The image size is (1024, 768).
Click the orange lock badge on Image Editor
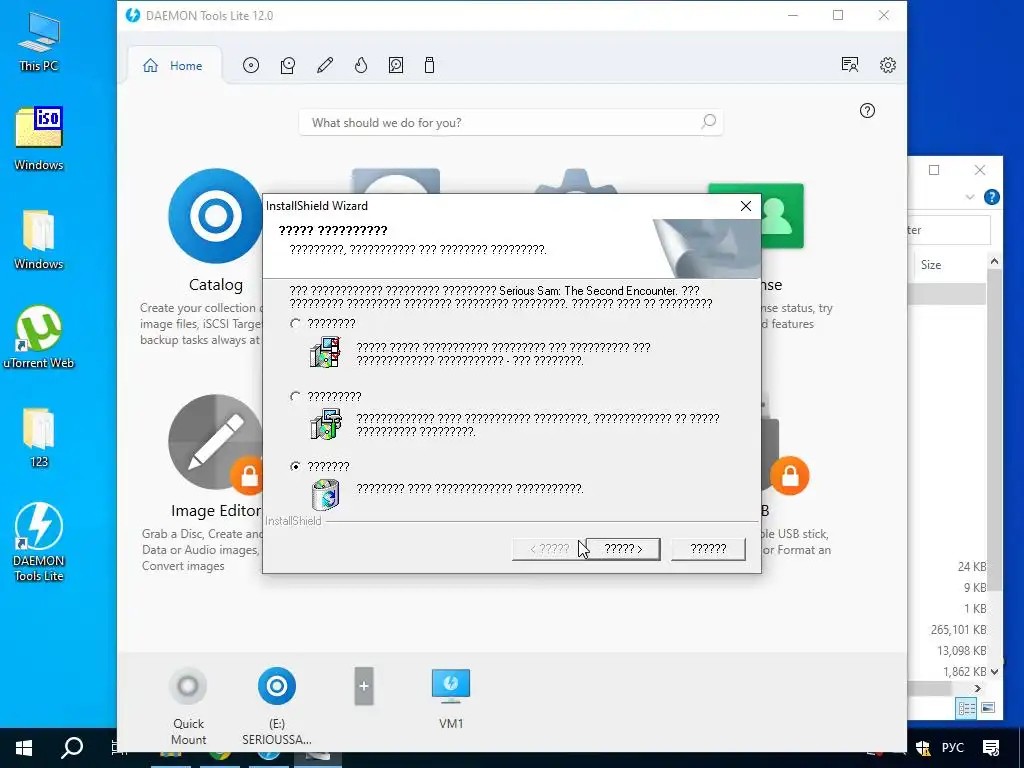pyautogui.click(x=248, y=476)
